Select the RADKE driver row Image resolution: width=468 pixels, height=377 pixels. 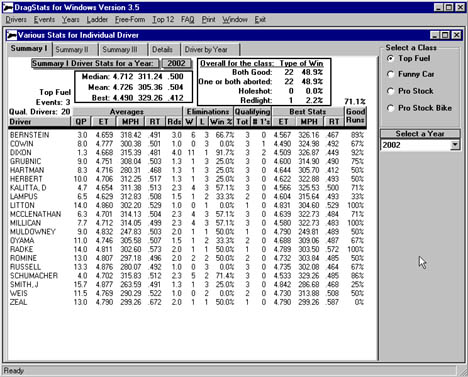tap(187, 249)
